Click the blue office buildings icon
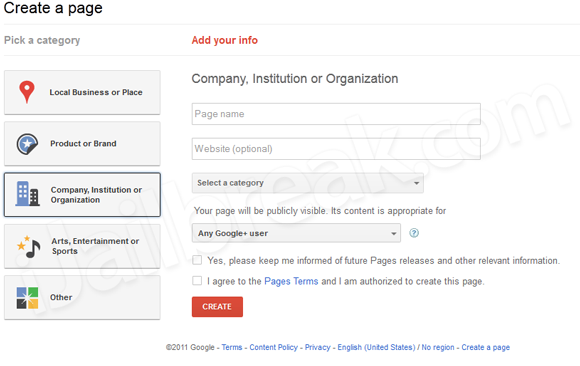Screen dimensions: 580x366 (x=27, y=194)
